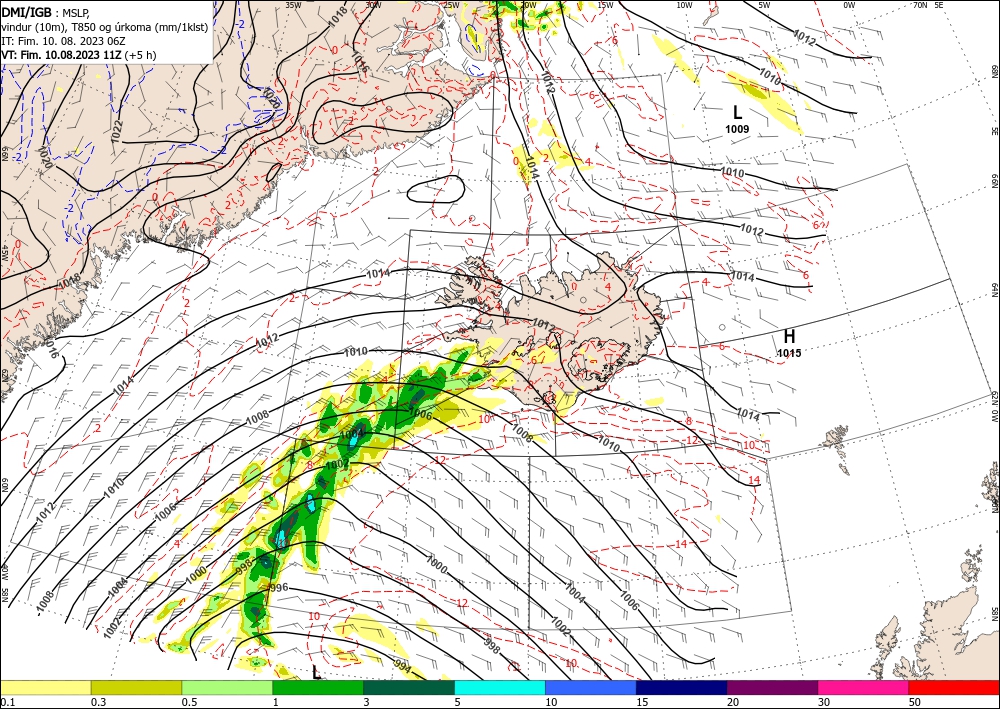
Task: Pick the cyan 5–10 mm legend swatch
Action: (x=500, y=687)
